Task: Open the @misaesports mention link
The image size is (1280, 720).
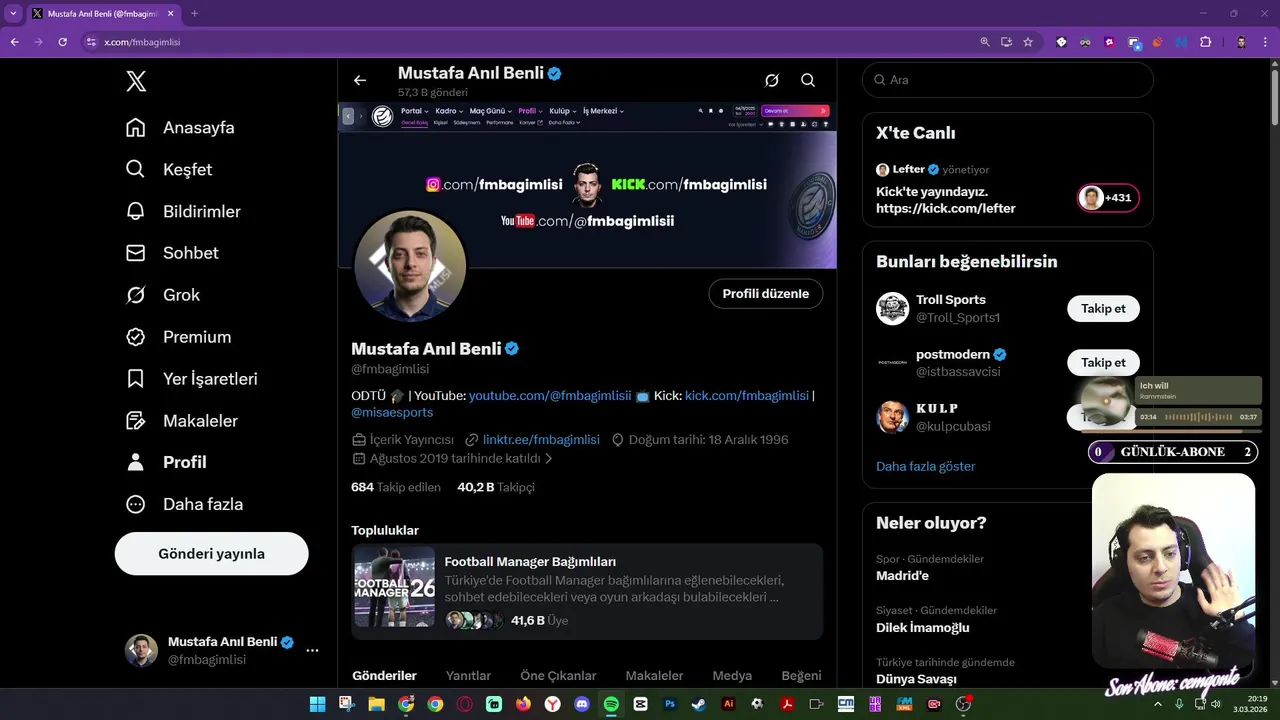Action: 392,412
